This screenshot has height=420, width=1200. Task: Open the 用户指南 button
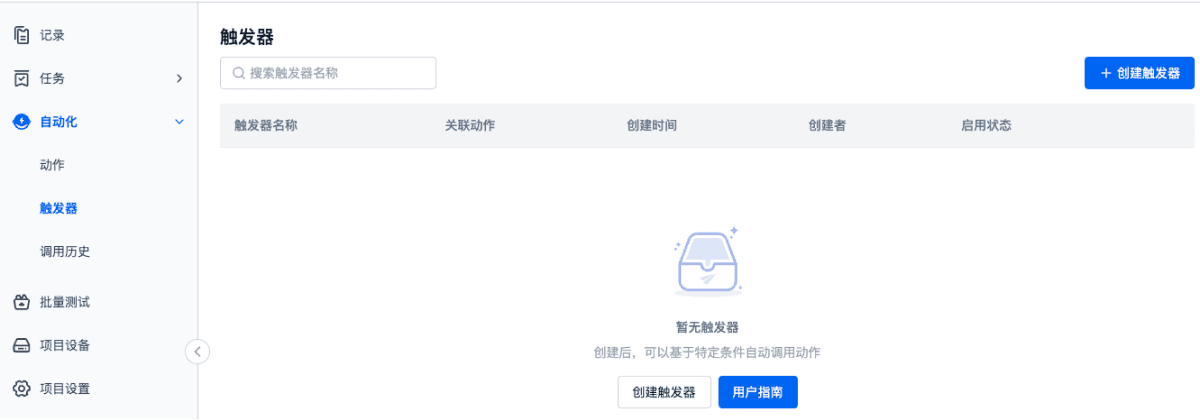758,392
